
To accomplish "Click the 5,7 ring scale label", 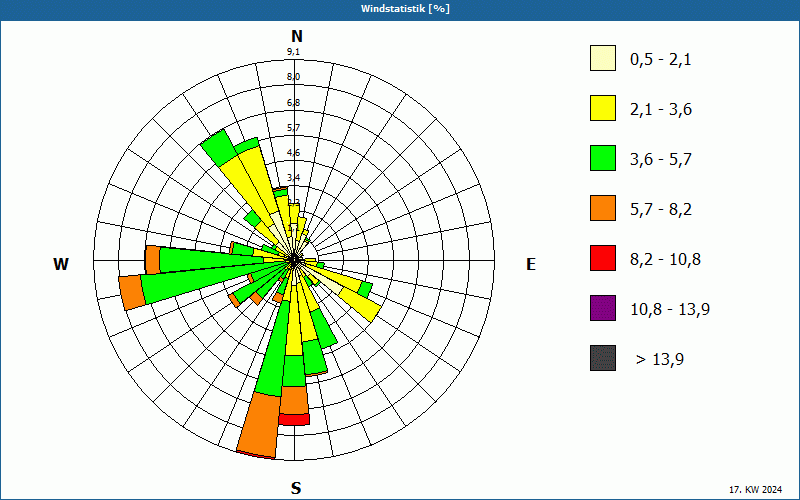I will pyautogui.click(x=293, y=128).
